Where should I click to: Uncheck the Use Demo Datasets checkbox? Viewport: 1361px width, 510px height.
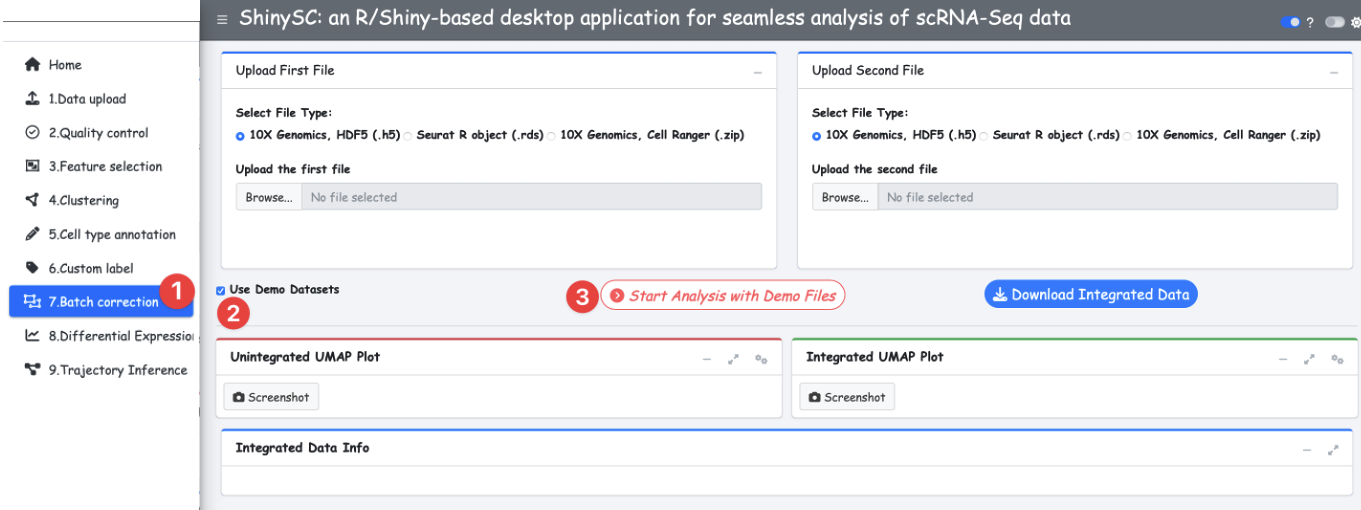tap(221, 290)
